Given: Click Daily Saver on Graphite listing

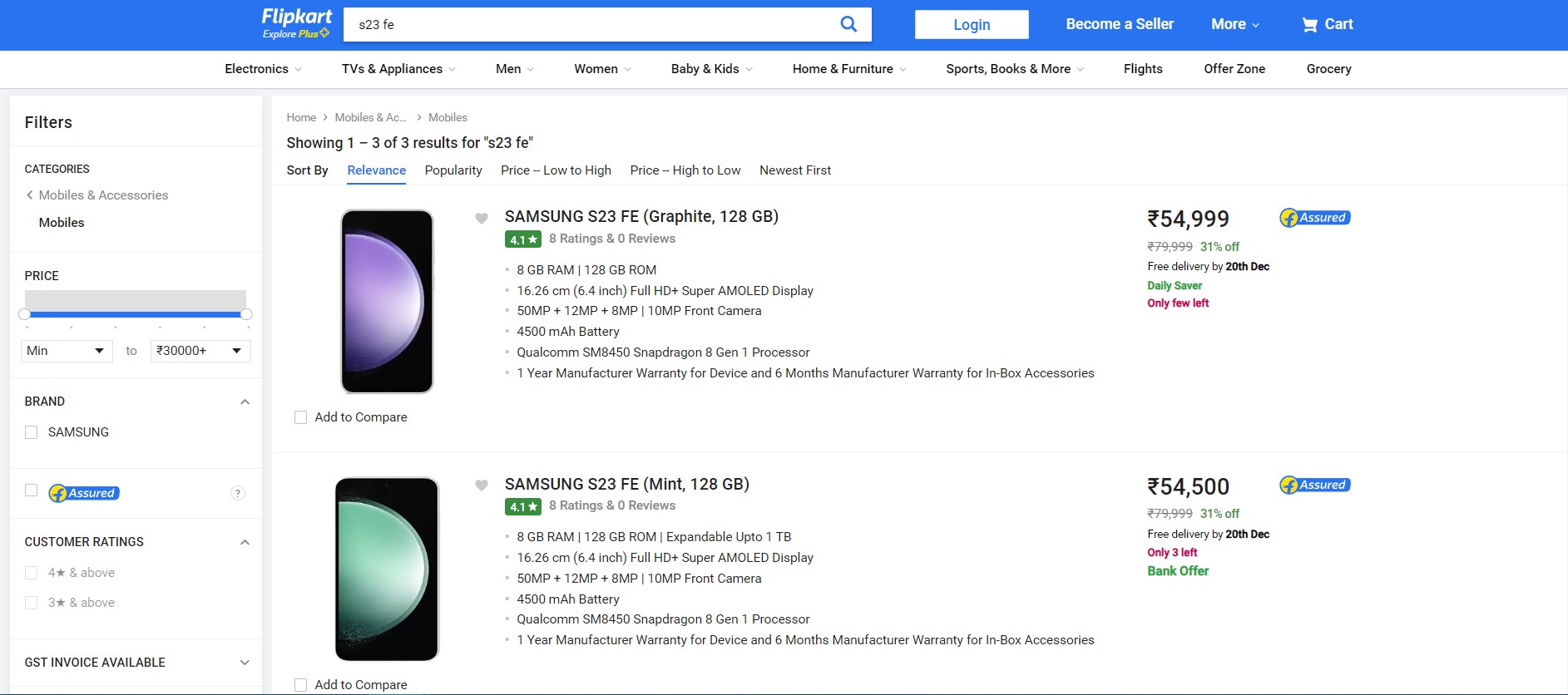Looking at the screenshot, I should point(1175,286).
